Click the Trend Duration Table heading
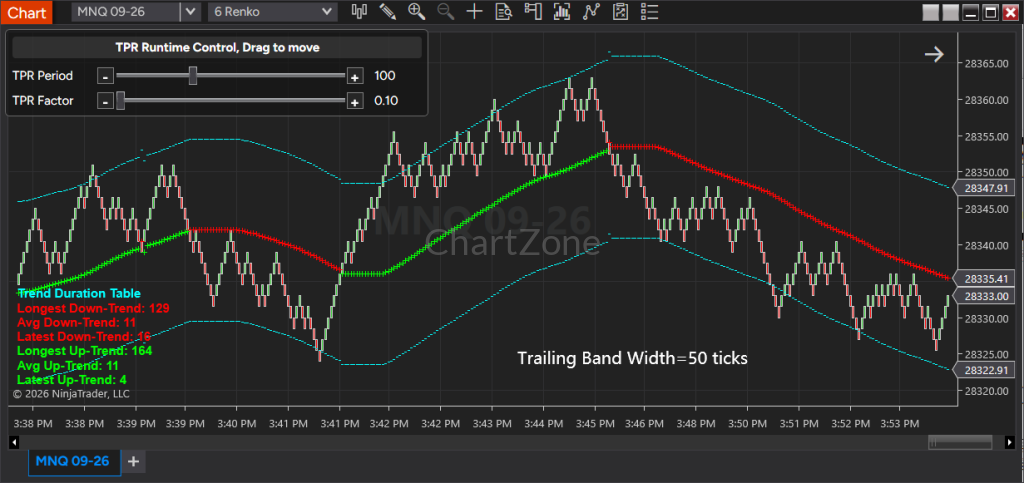Screen dimensions: 1024x483 [x=79, y=294]
